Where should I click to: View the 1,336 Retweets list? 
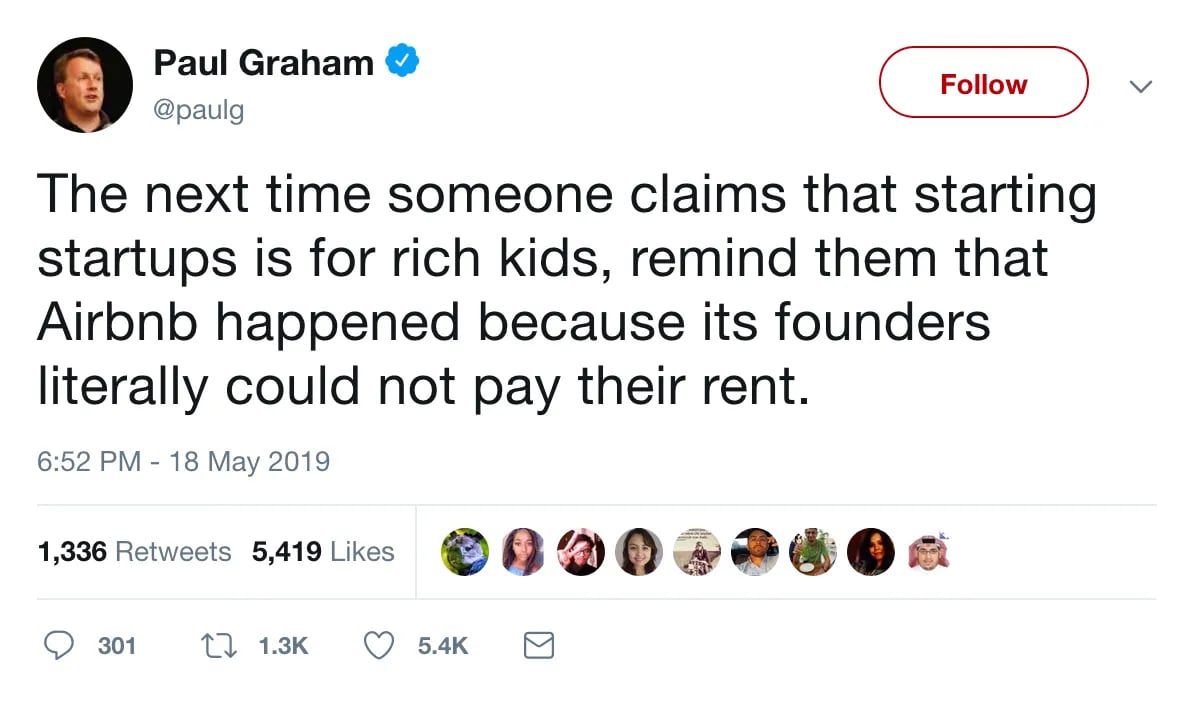(134, 551)
